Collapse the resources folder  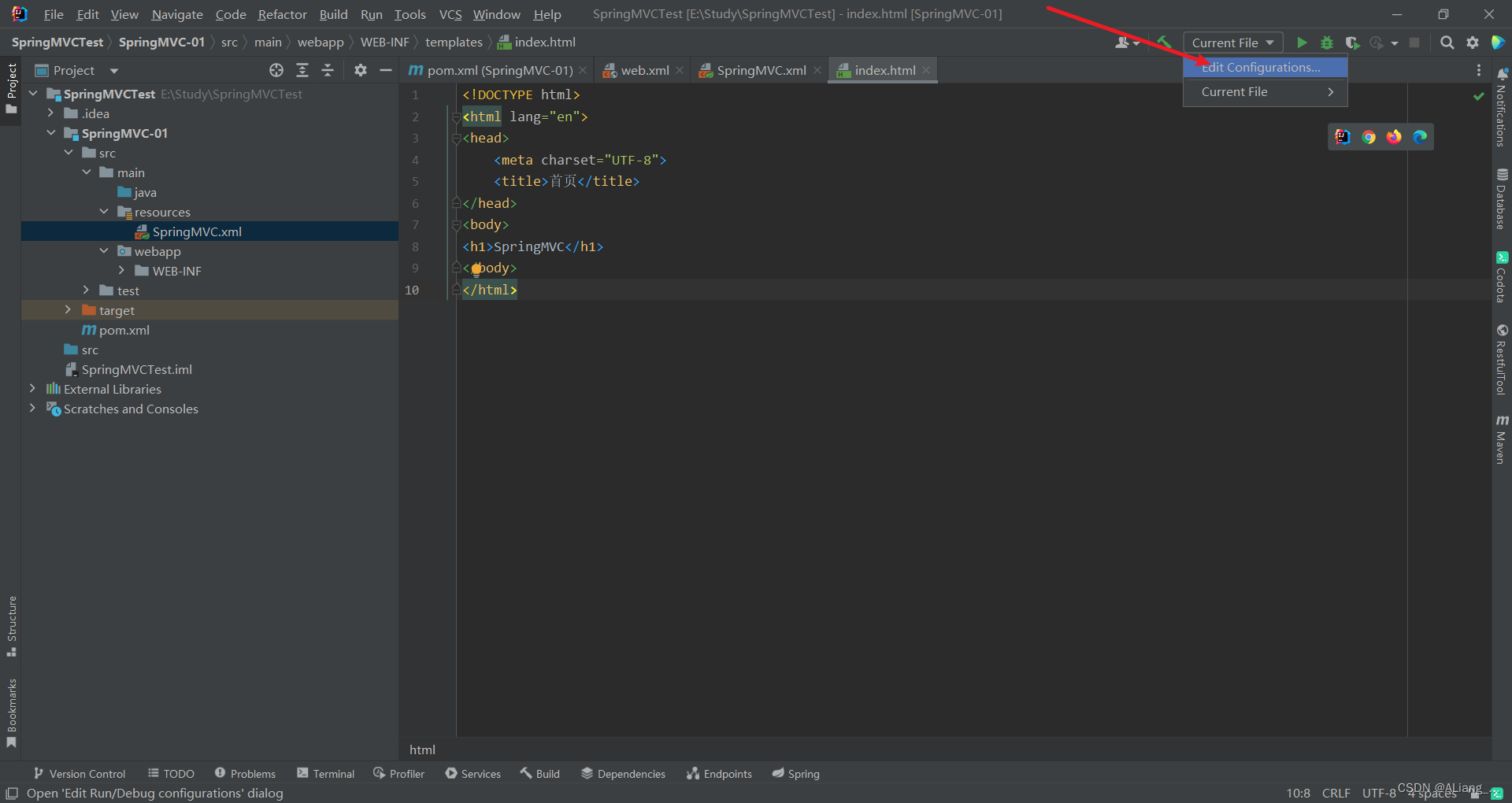point(104,212)
